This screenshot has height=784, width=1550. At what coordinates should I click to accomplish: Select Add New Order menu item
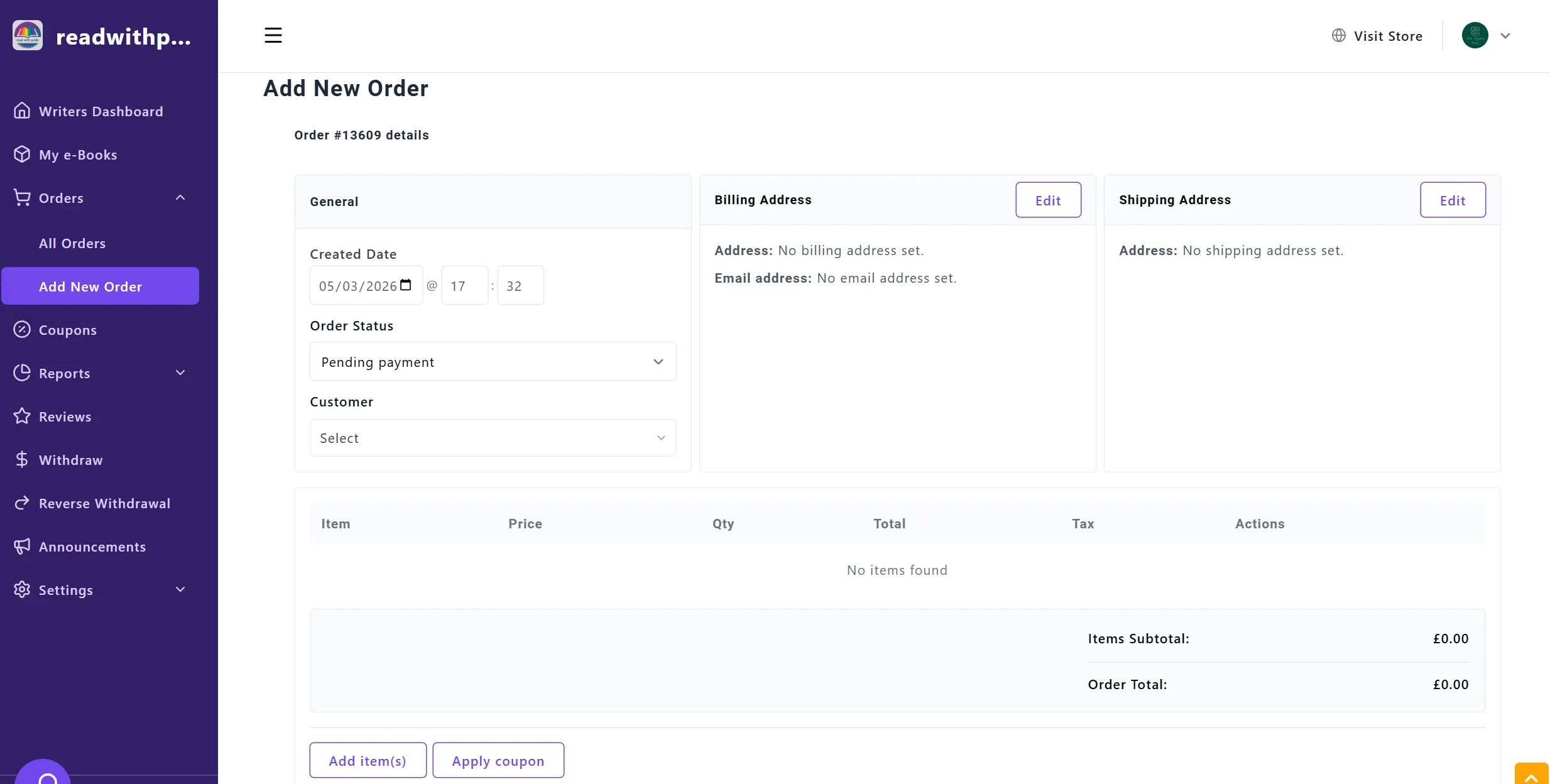[90, 286]
